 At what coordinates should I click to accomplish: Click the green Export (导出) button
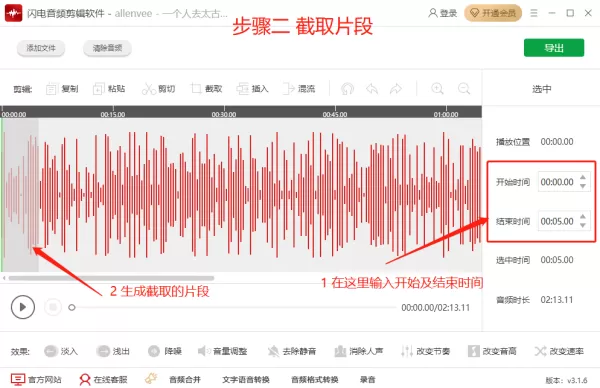click(x=554, y=48)
